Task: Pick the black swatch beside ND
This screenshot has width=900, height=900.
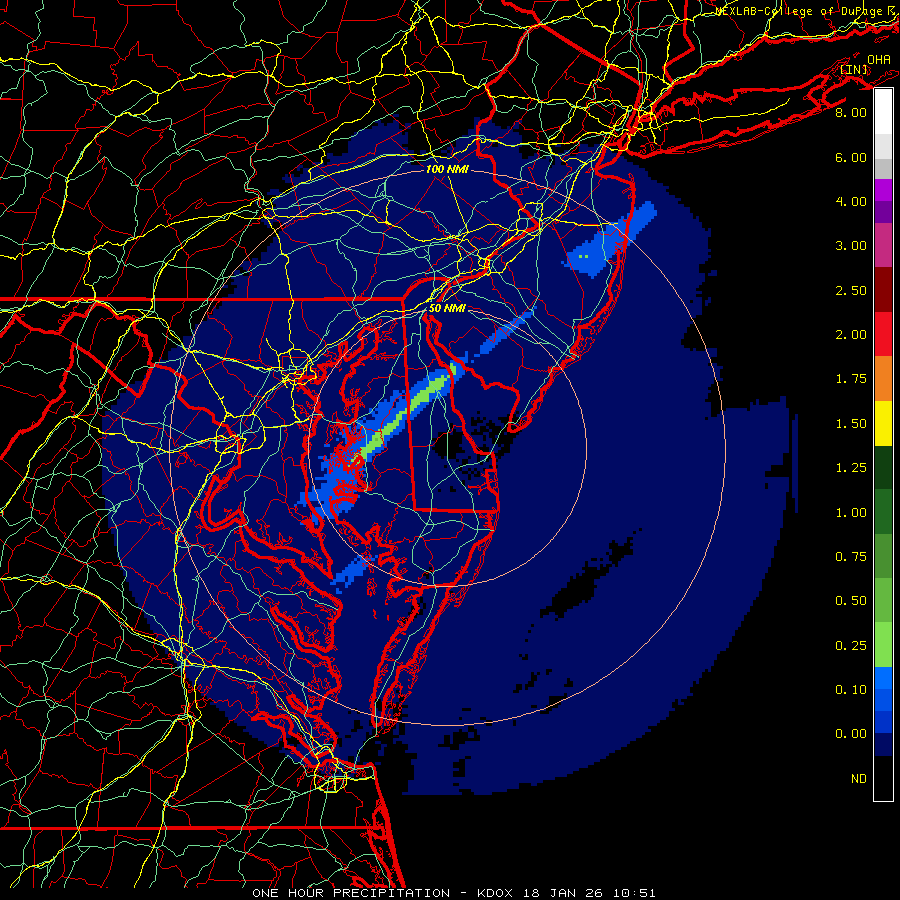Action: tap(883, 778)
